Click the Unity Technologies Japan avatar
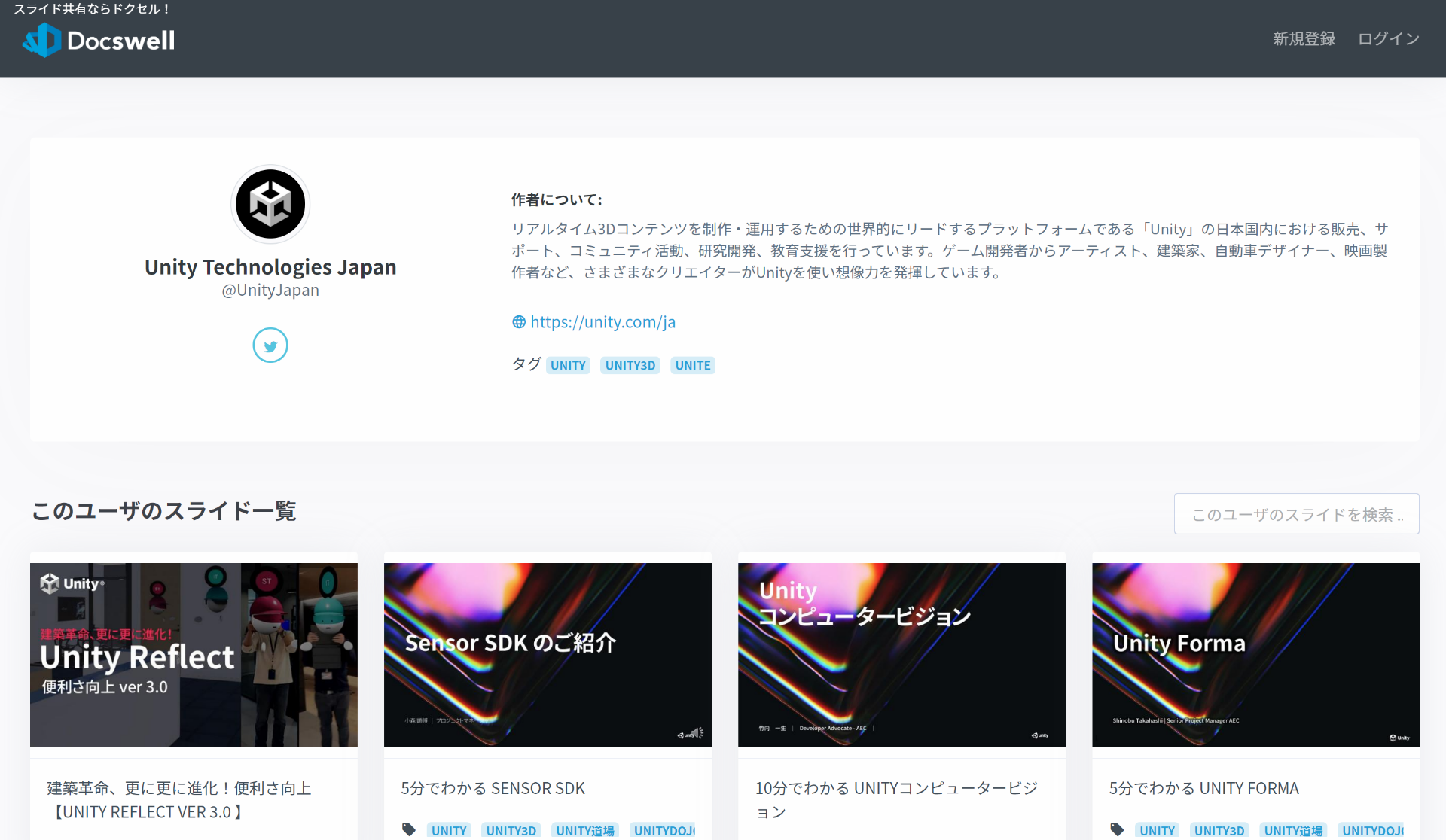 click(x=270, y=204)
